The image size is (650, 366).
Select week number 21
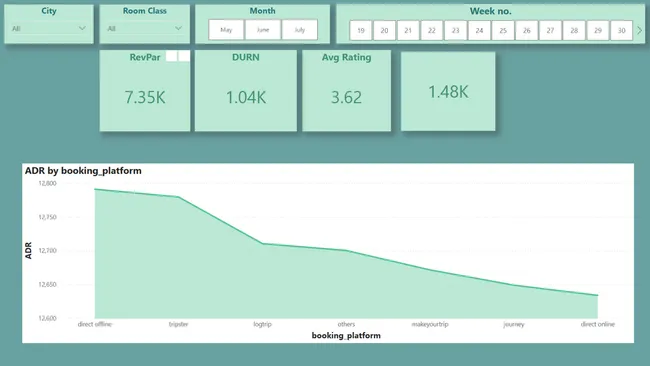(x=408, y=30)
